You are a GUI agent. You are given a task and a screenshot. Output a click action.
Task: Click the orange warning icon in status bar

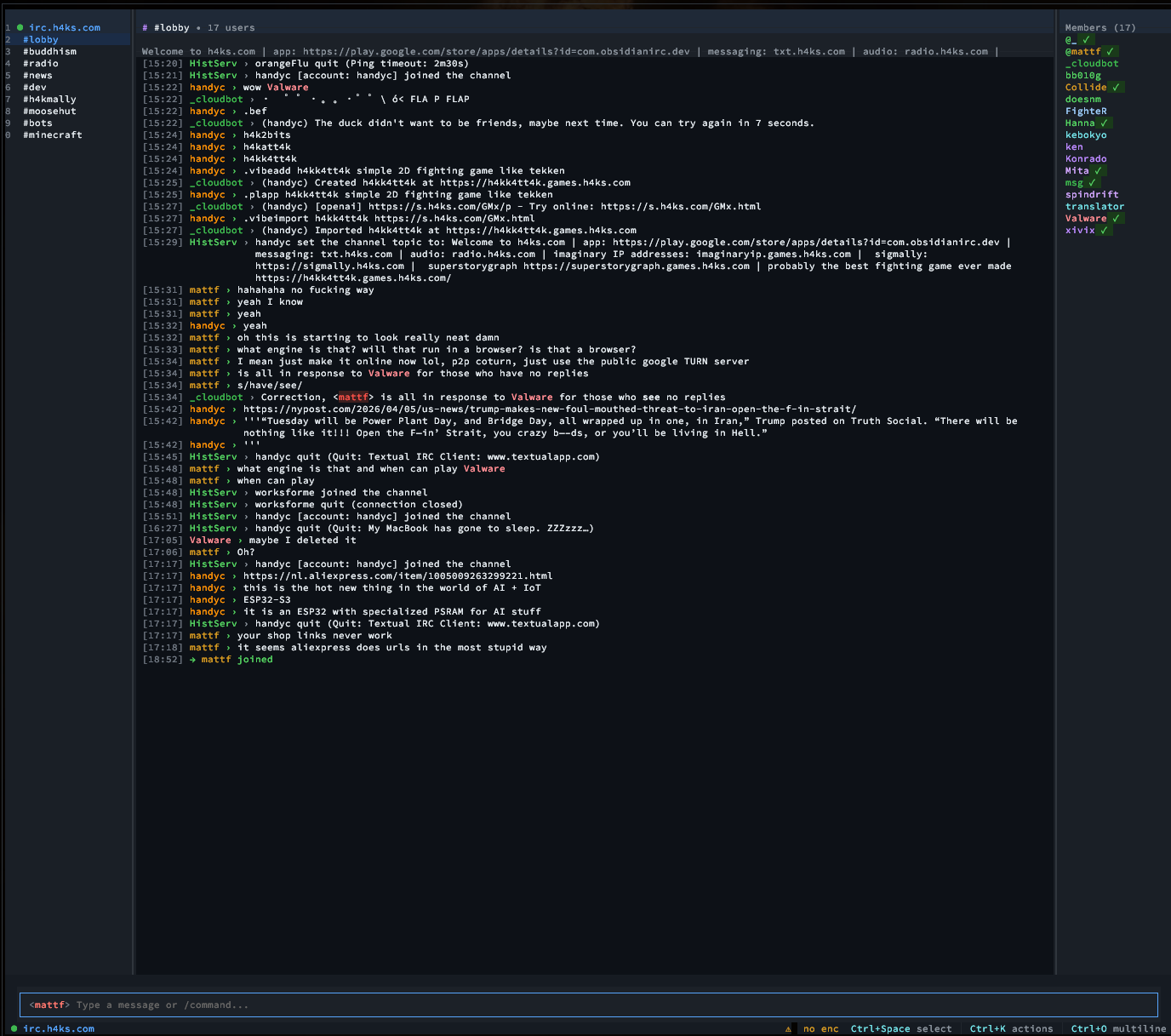tap(788, 1028)
